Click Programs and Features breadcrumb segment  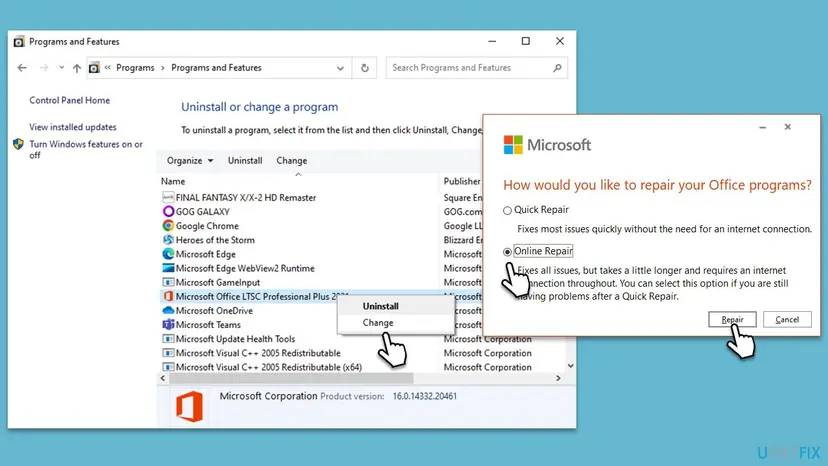216,68
